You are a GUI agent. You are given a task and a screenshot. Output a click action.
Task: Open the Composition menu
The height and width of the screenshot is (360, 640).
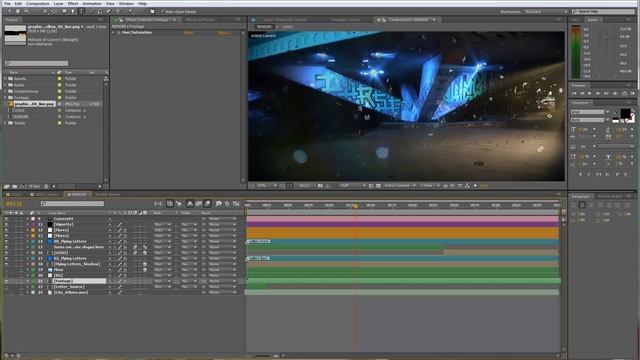[x=38, y=4]
